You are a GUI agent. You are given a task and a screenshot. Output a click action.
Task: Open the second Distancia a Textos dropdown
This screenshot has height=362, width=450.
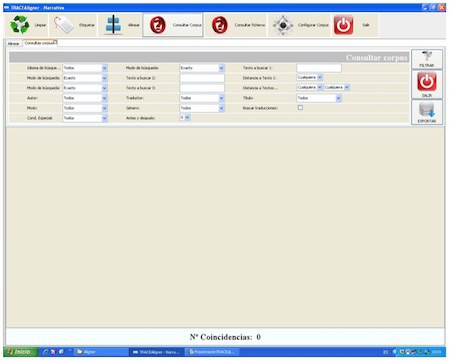coord(337,87)
